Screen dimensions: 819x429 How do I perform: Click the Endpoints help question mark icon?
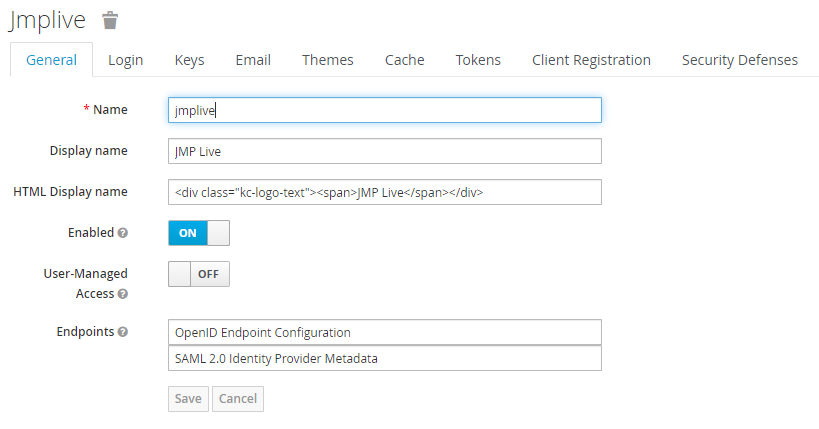pos(122,332)
